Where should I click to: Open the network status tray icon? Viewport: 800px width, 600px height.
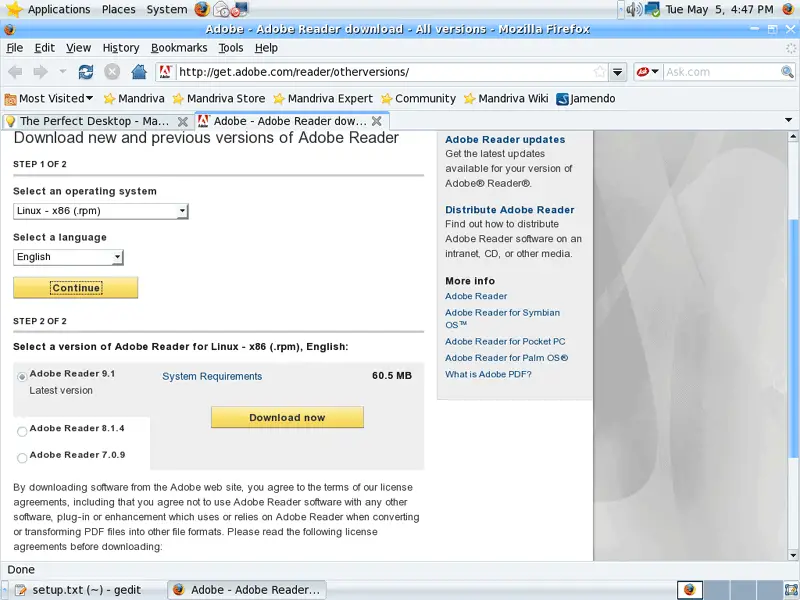coord(652,9)
